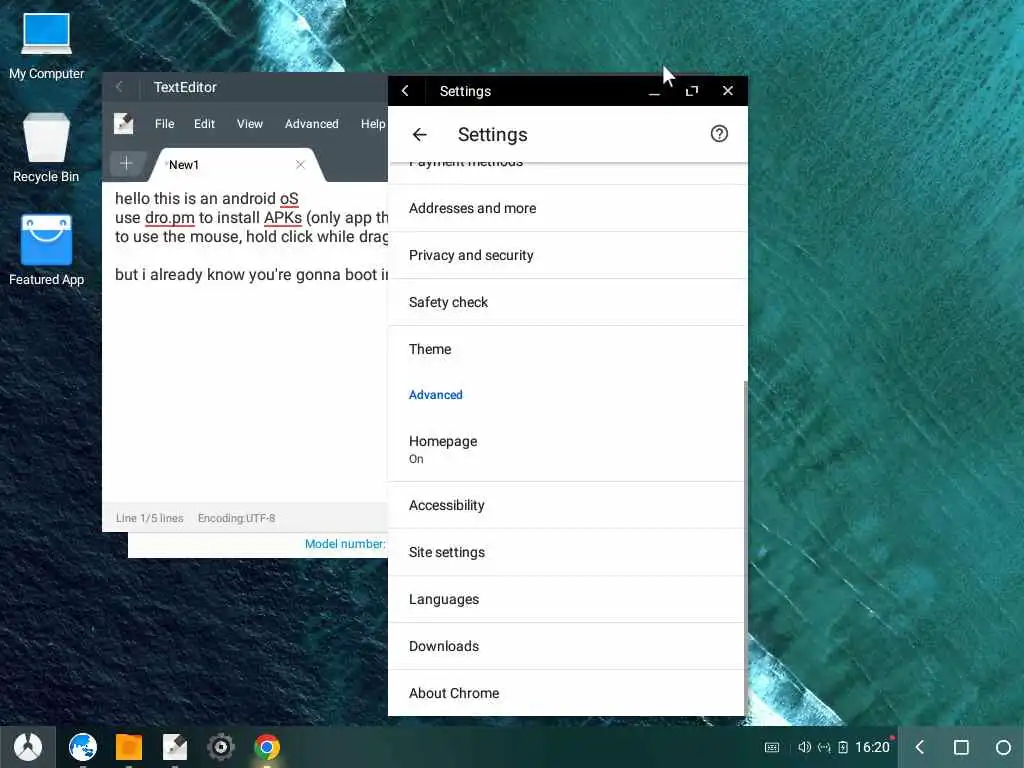Open the Edit menu in TextEditor

(204, 124)
